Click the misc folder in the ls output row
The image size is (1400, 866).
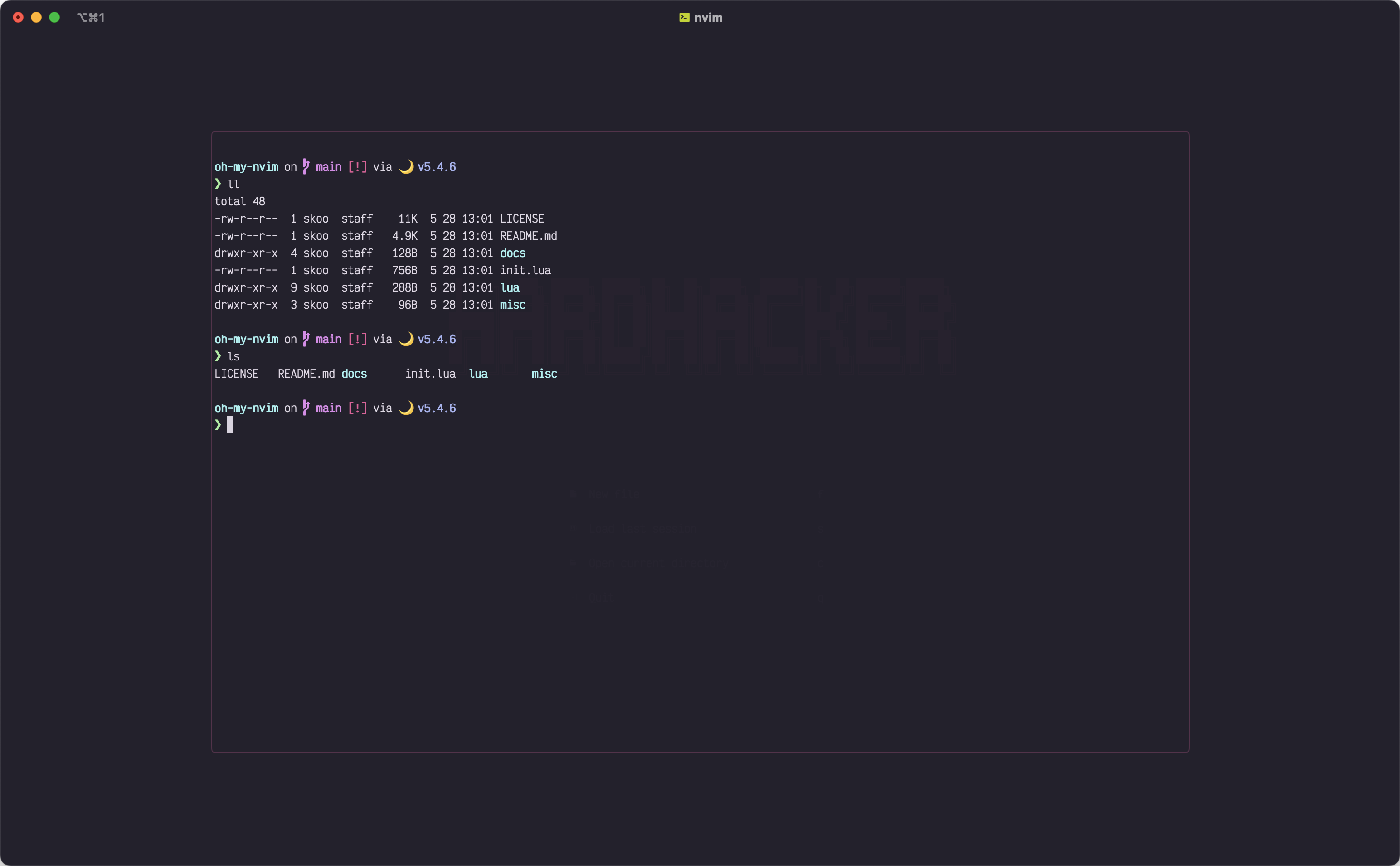coord(544,374)
